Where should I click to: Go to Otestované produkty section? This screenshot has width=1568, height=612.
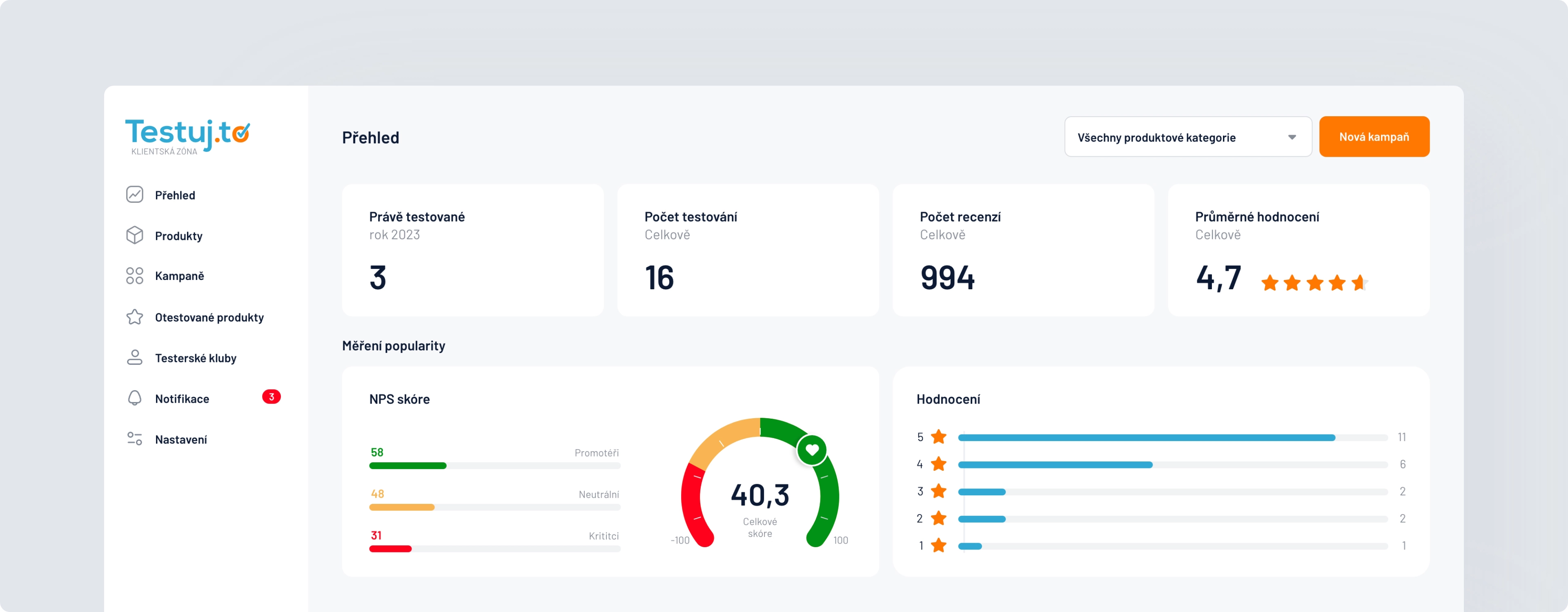coord(209,317)
